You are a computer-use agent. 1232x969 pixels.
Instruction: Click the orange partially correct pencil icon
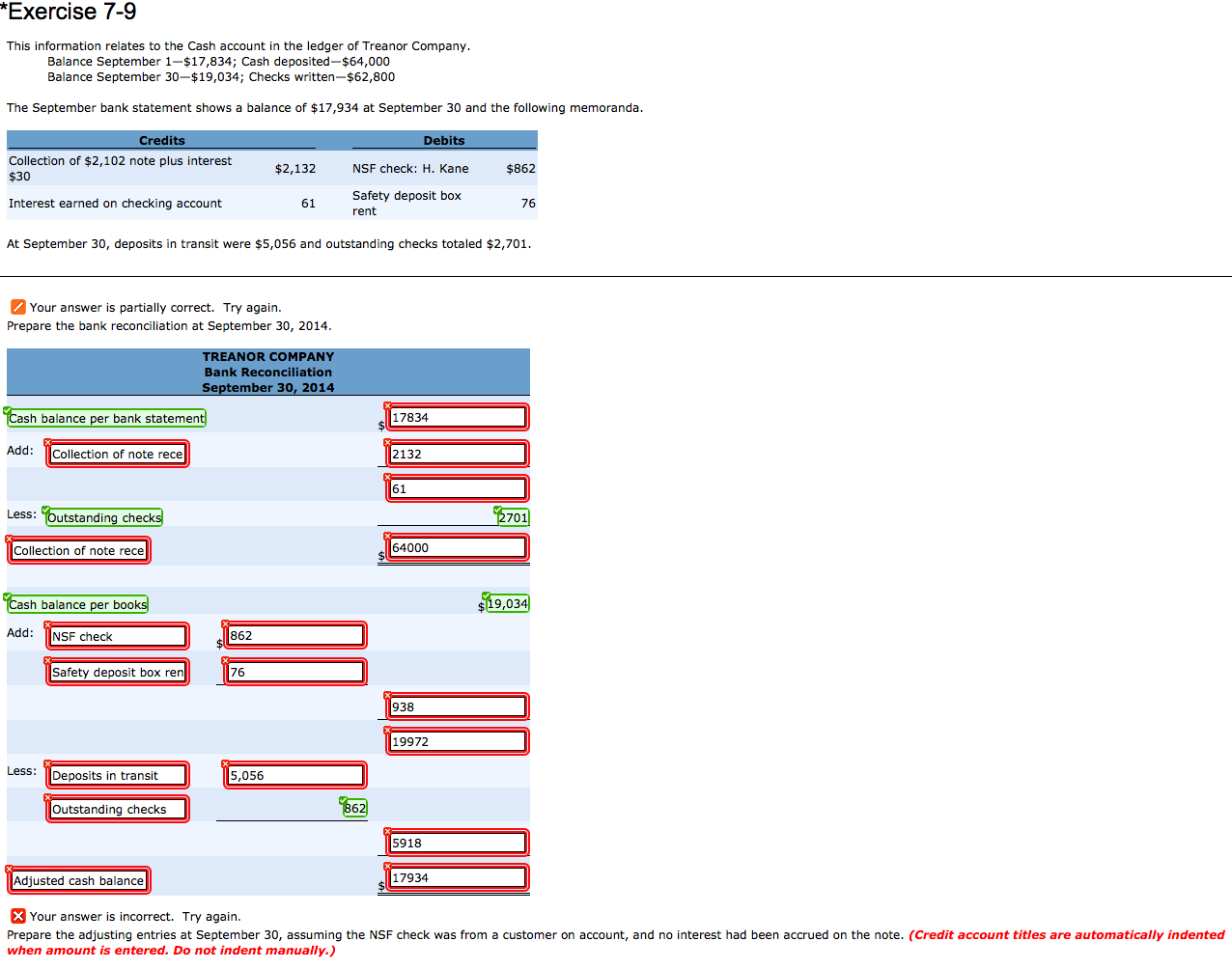point(17,307)
